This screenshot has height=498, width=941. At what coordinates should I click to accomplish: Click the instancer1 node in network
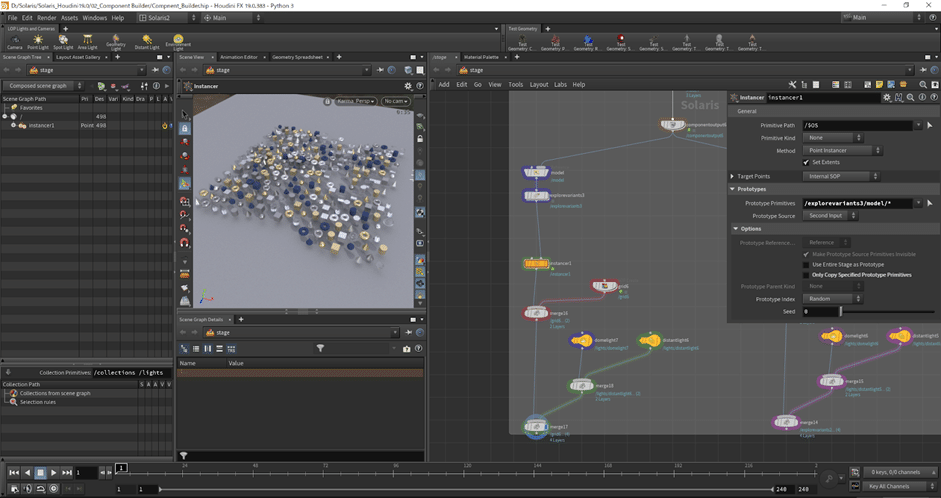coord(537,264)
